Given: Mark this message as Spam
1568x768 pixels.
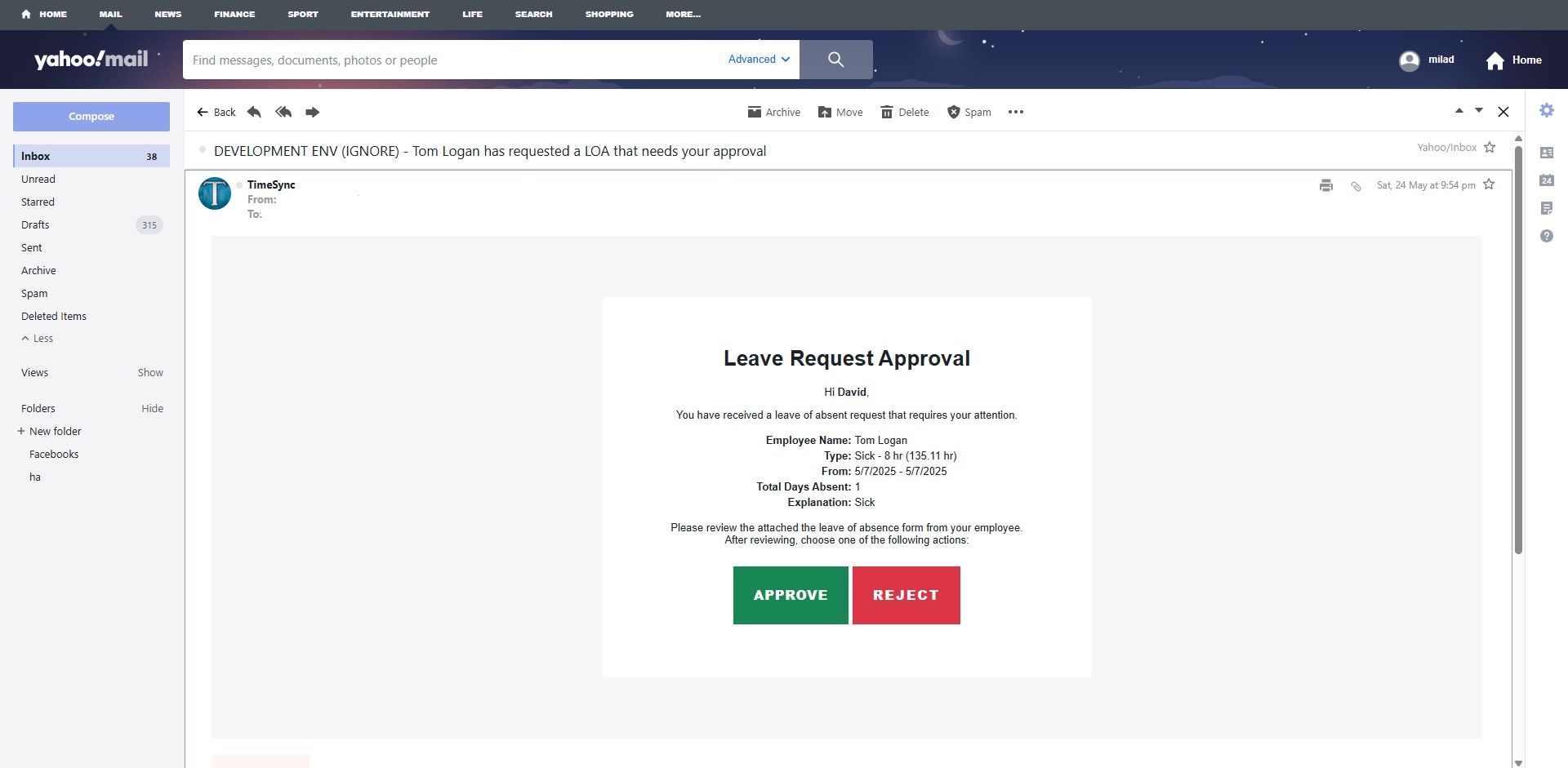Looking at the screenshot, I should (x=969, y=112).
